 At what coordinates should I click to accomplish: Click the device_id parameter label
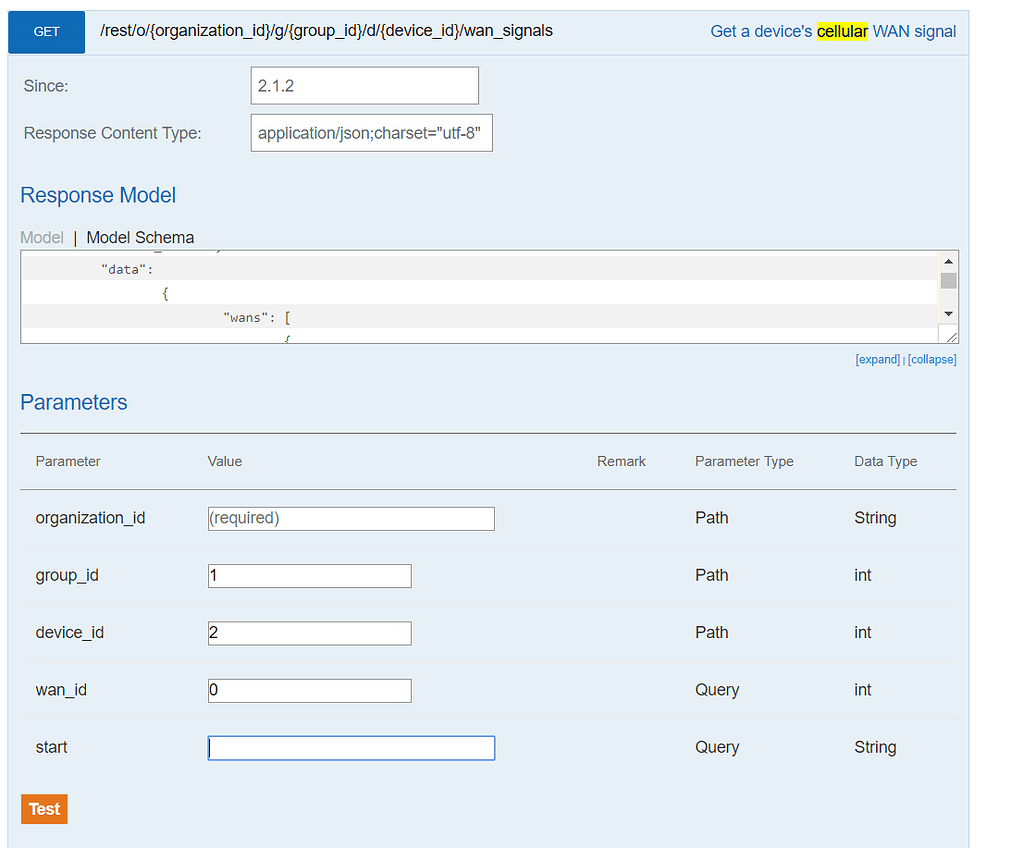pos(69,633)
